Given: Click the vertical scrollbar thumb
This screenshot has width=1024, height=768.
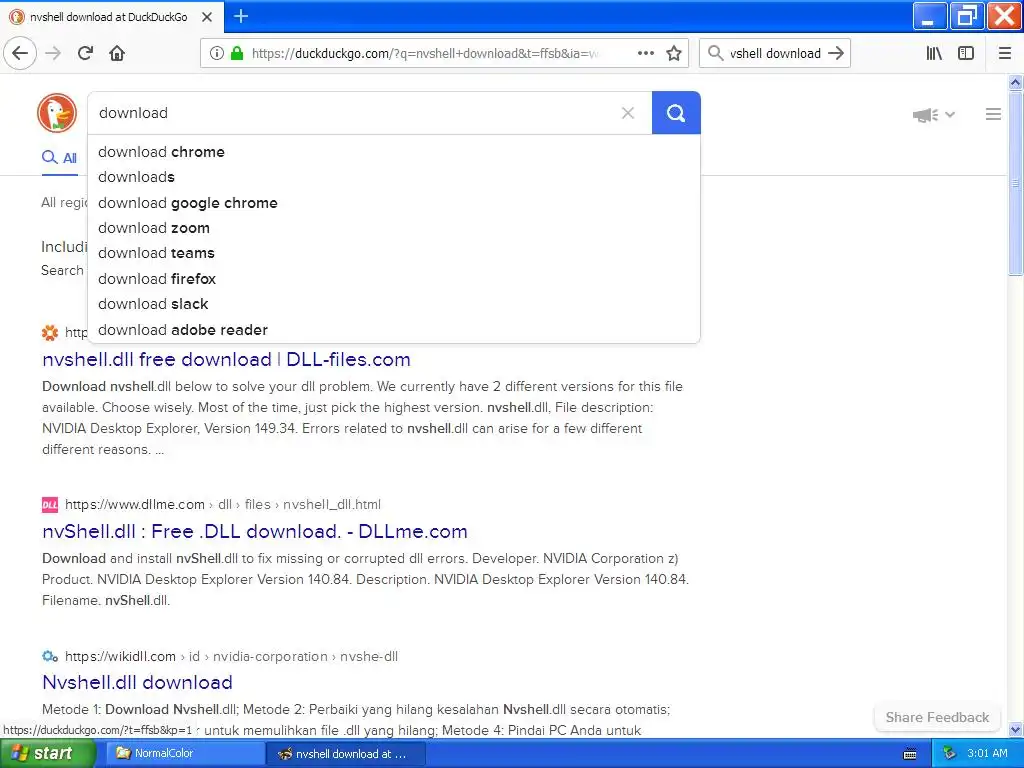Looking at the screenshot, I should click(x=1015, y=184).
